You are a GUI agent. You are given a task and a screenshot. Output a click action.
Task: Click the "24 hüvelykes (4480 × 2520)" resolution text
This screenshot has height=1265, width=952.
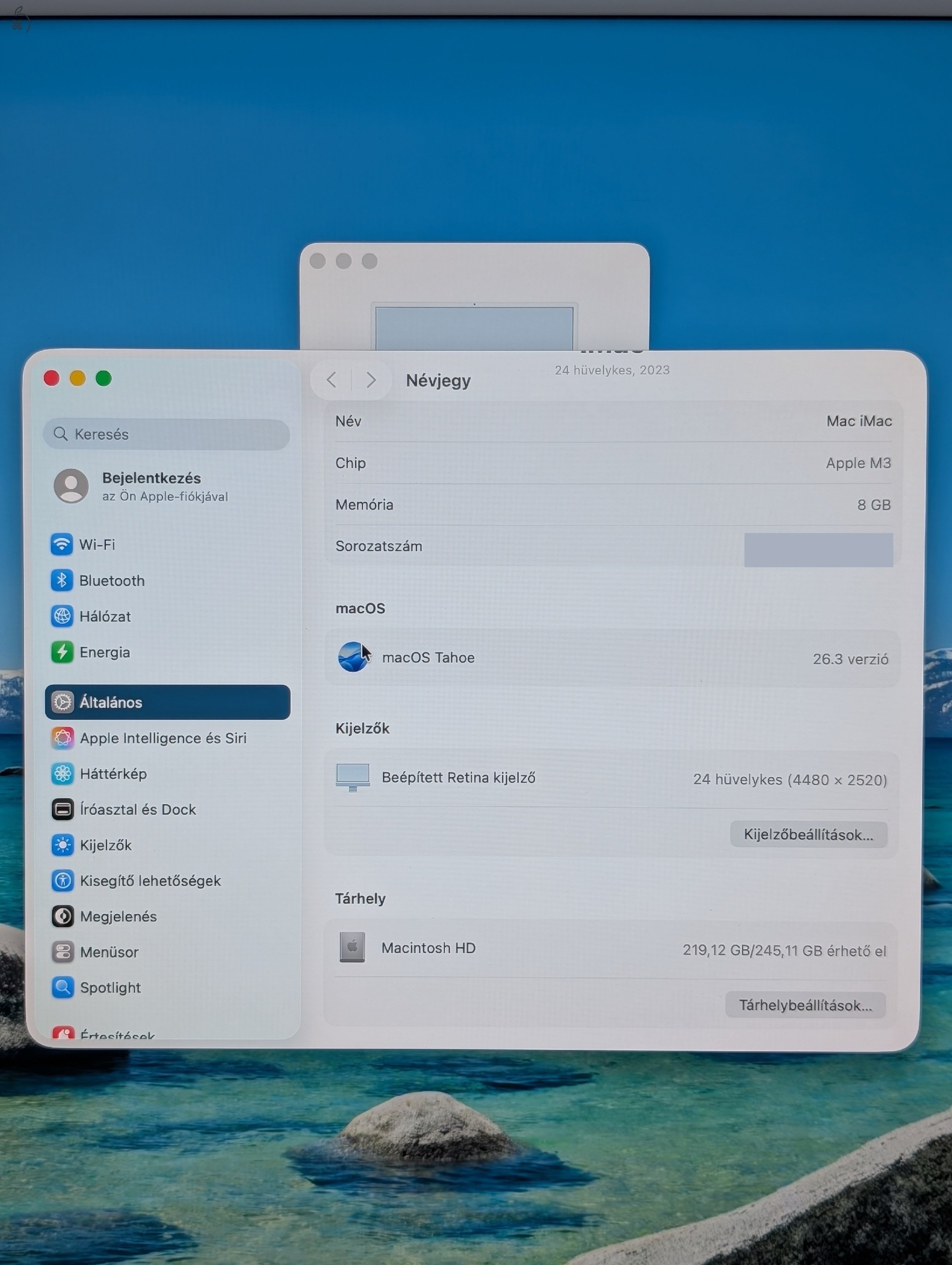click(x=790, y=780)
